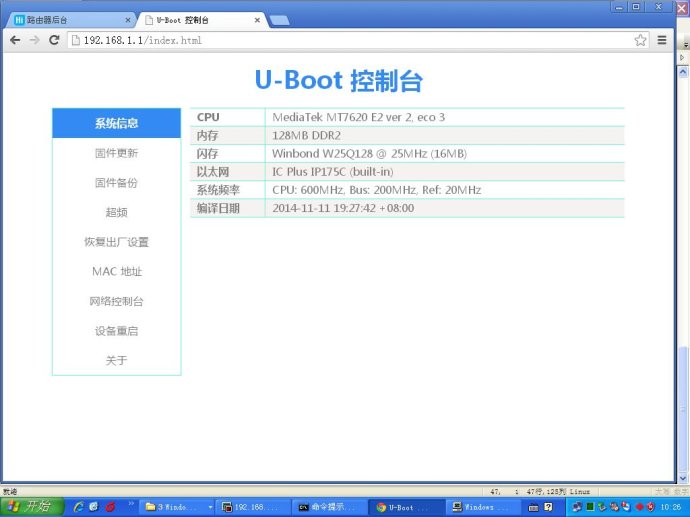Click the 以太网 row label
690x517 pixels.
tap(213, 172)
